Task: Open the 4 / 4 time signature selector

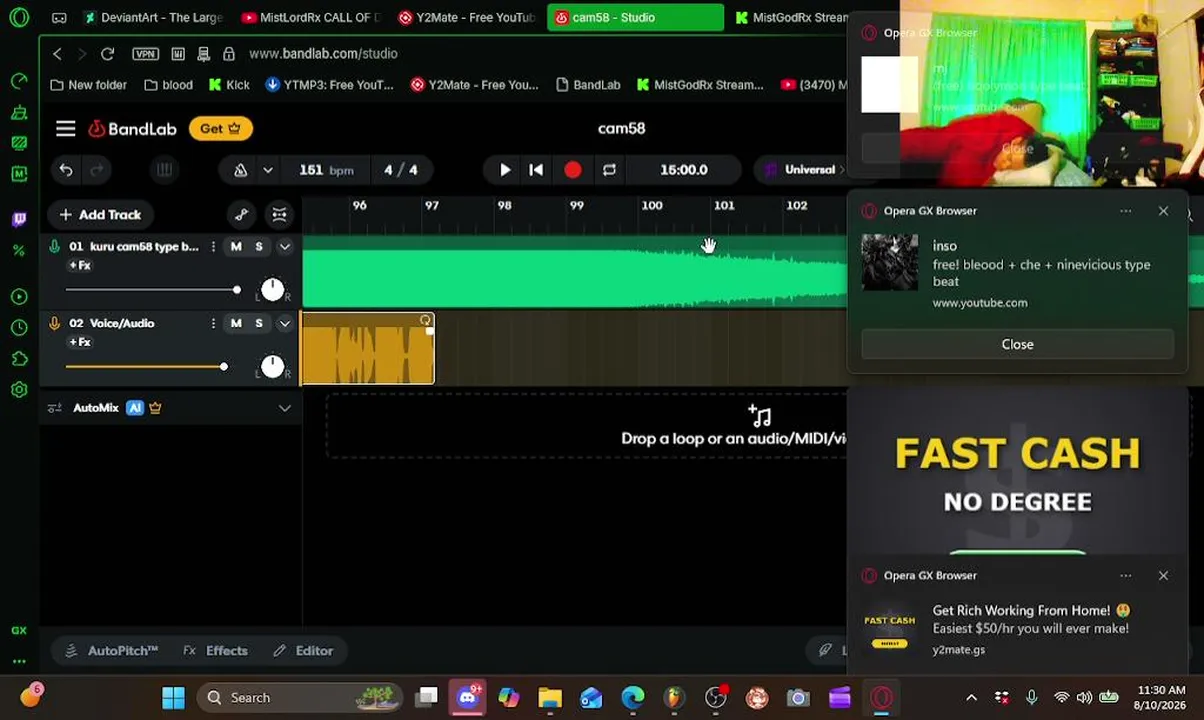Action: pyautogui.click(x=401, y=170)
